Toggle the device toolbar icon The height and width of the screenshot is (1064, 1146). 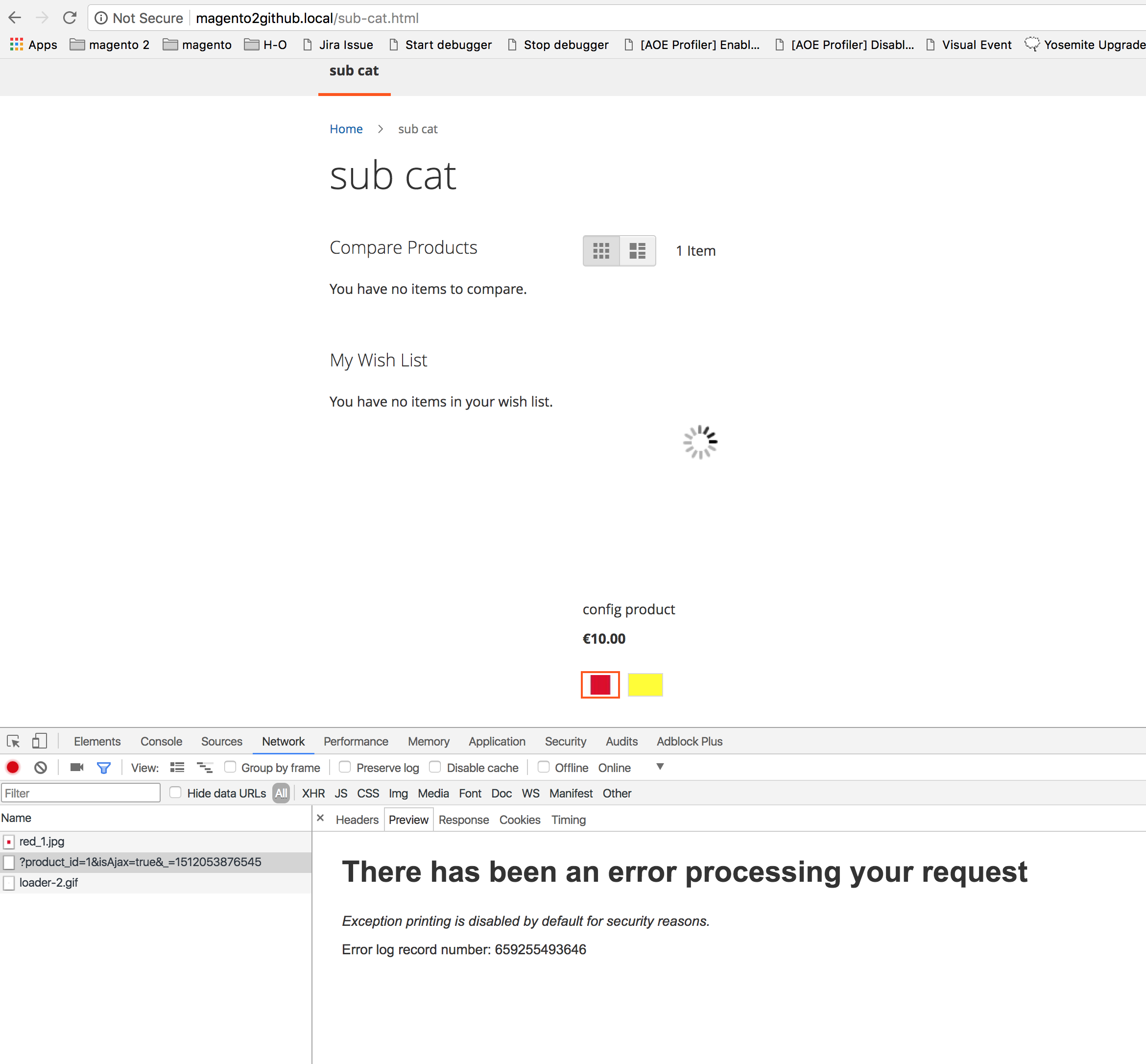[x=39, y=741]
